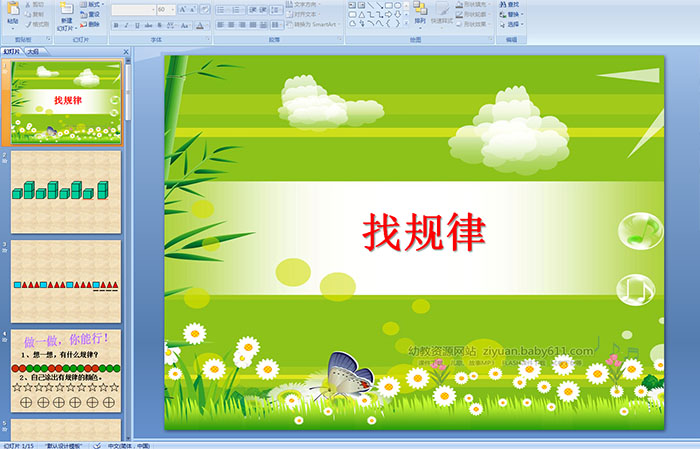Align text right in paragraph group

[x=242, y=25]
